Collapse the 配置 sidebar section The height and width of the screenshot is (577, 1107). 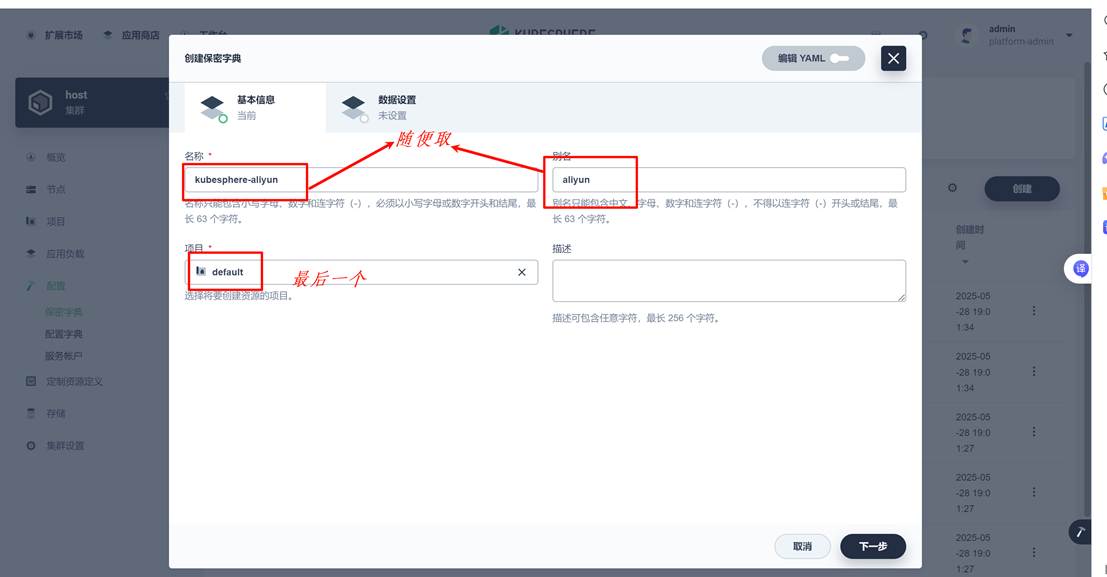[x=56, y=285]
